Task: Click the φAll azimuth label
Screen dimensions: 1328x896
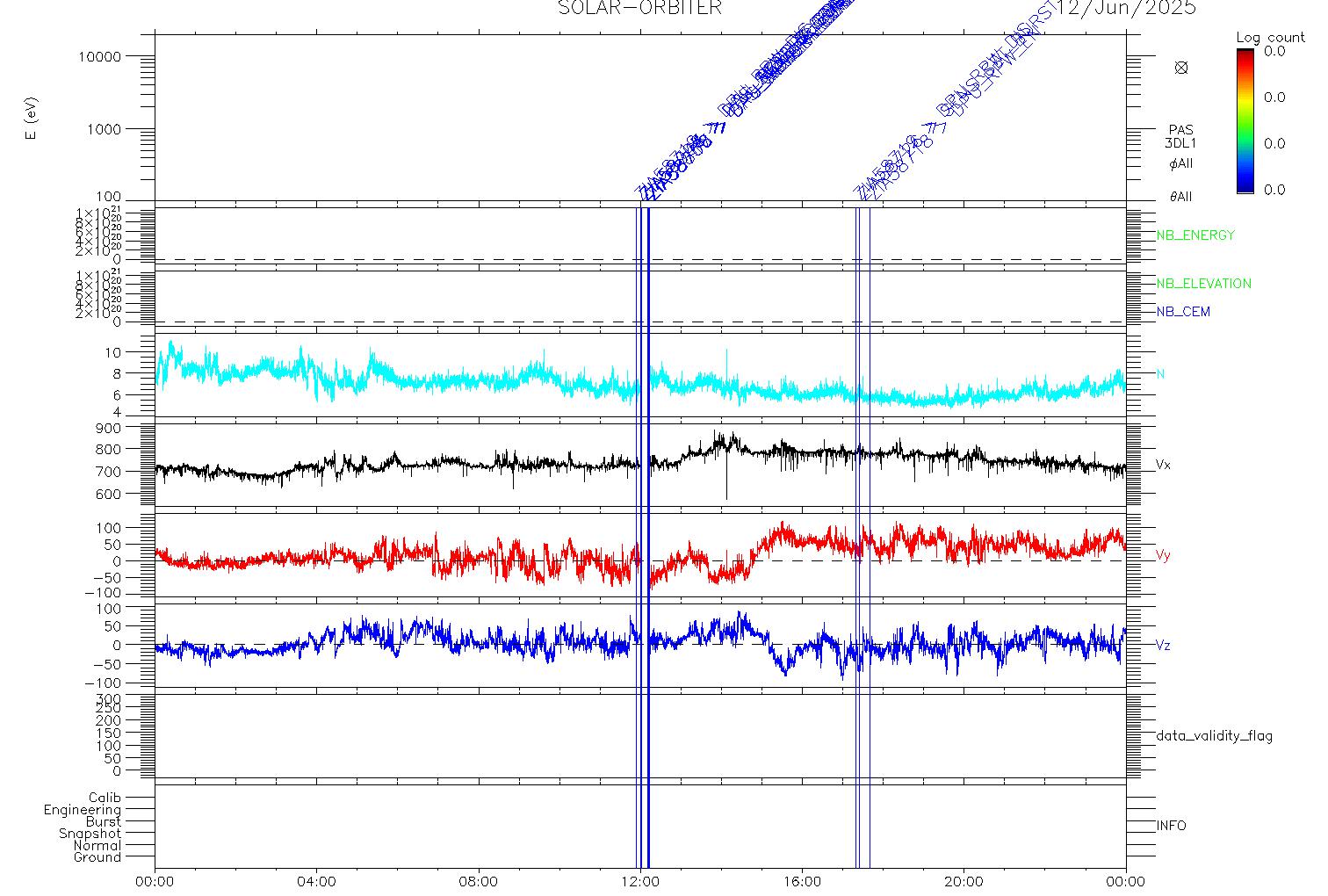Action: tap(1181, 164)
